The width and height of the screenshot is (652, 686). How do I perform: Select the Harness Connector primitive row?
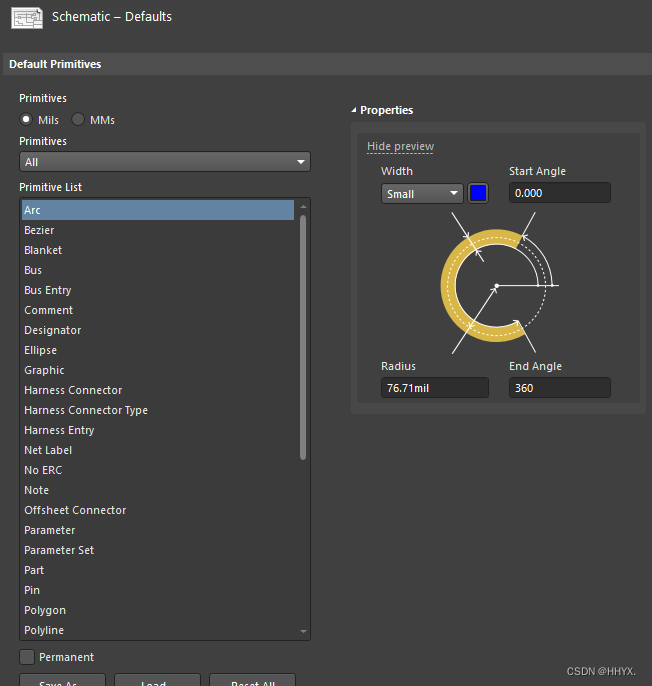[158, 390]
